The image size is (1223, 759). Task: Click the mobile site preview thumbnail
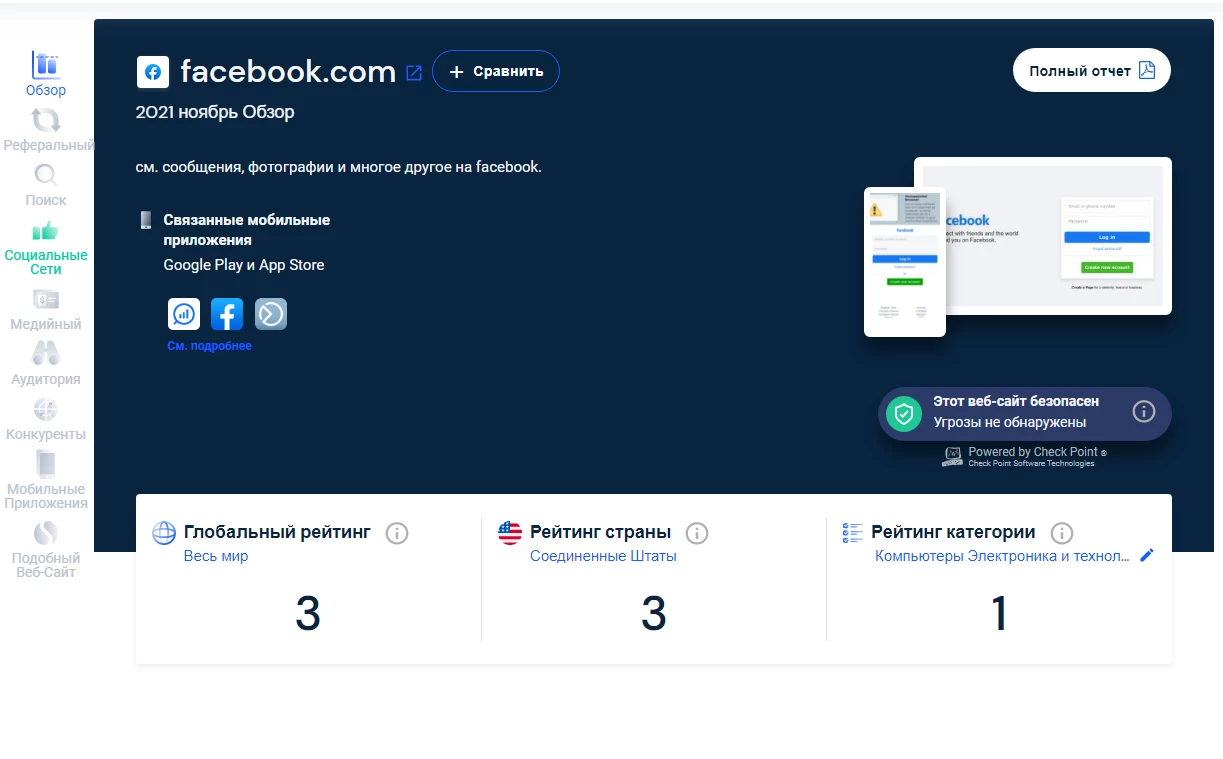[x=905, y=262]
